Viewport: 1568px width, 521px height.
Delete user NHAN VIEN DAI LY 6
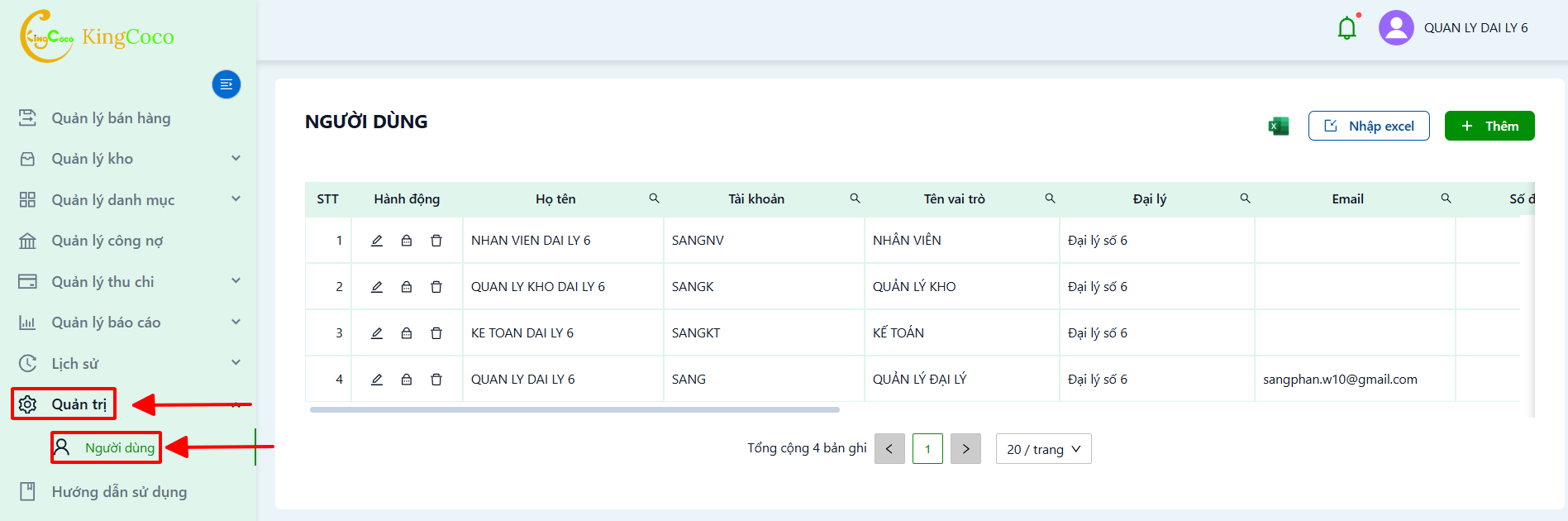(436, 241)
